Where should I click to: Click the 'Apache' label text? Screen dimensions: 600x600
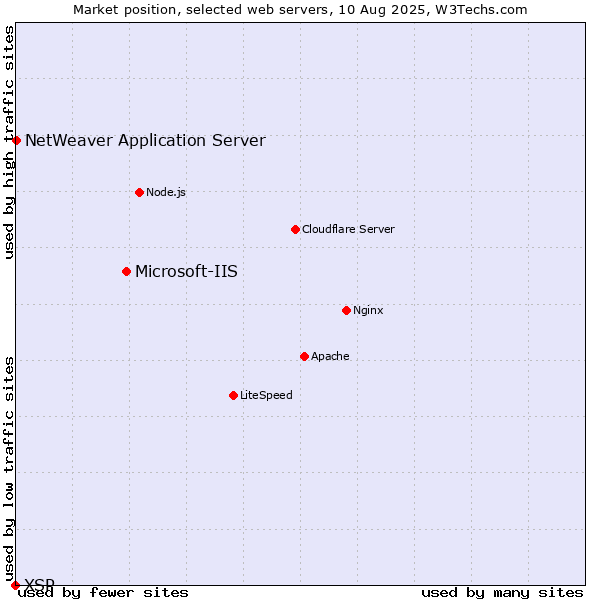pos(330,356)
